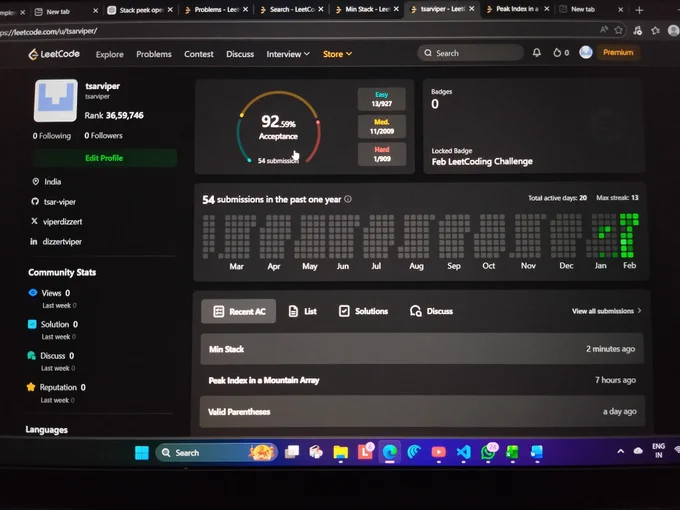Expand the Store dropdown

tap(337, 54)
